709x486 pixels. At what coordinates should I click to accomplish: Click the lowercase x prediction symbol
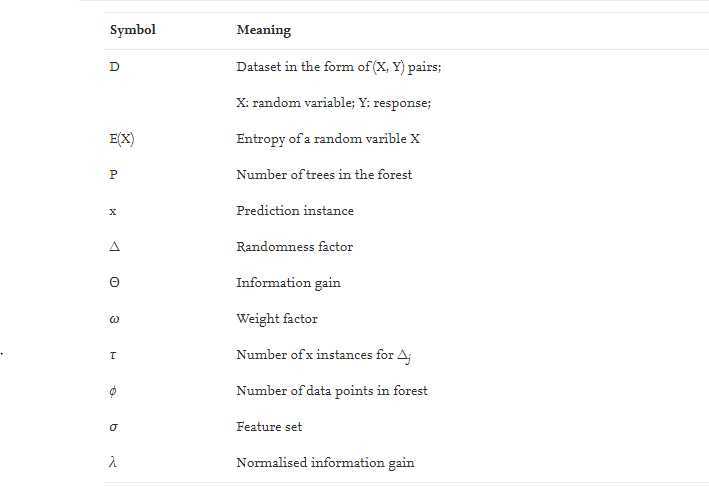(113, 211)
